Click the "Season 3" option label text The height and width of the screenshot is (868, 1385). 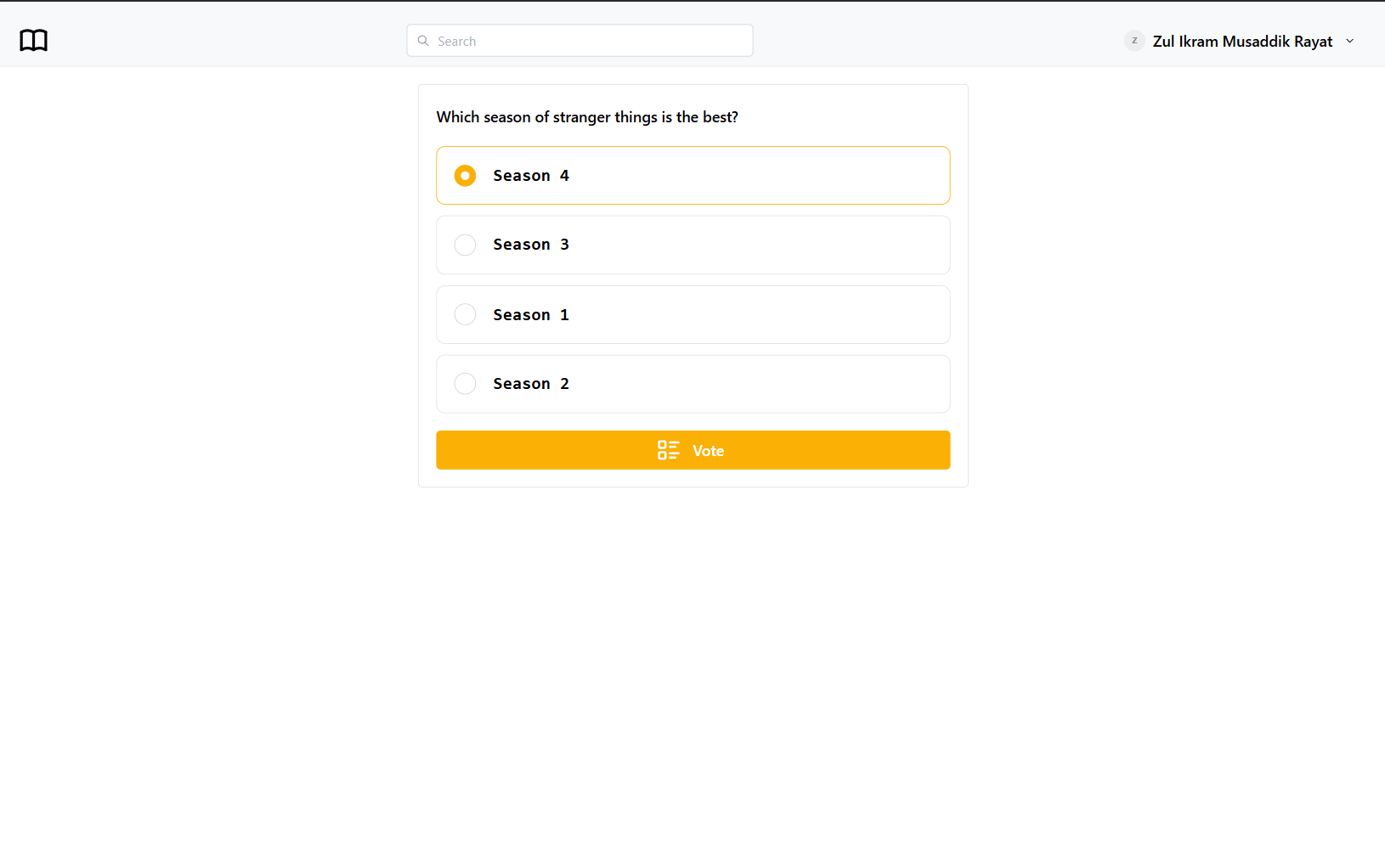[531, 245]
